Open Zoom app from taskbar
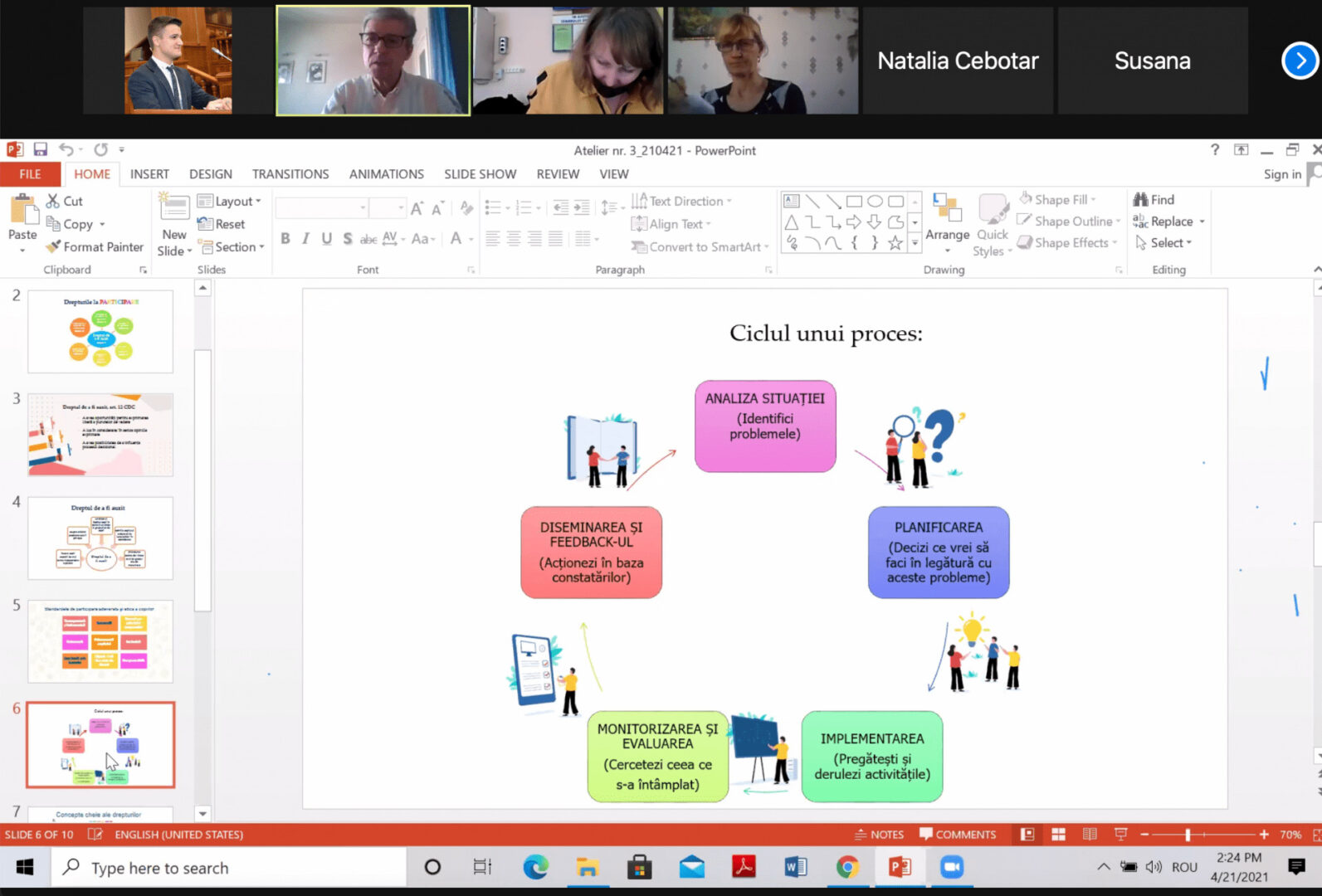The height and width of the screenshot is (896, 1322). point(951,868)
